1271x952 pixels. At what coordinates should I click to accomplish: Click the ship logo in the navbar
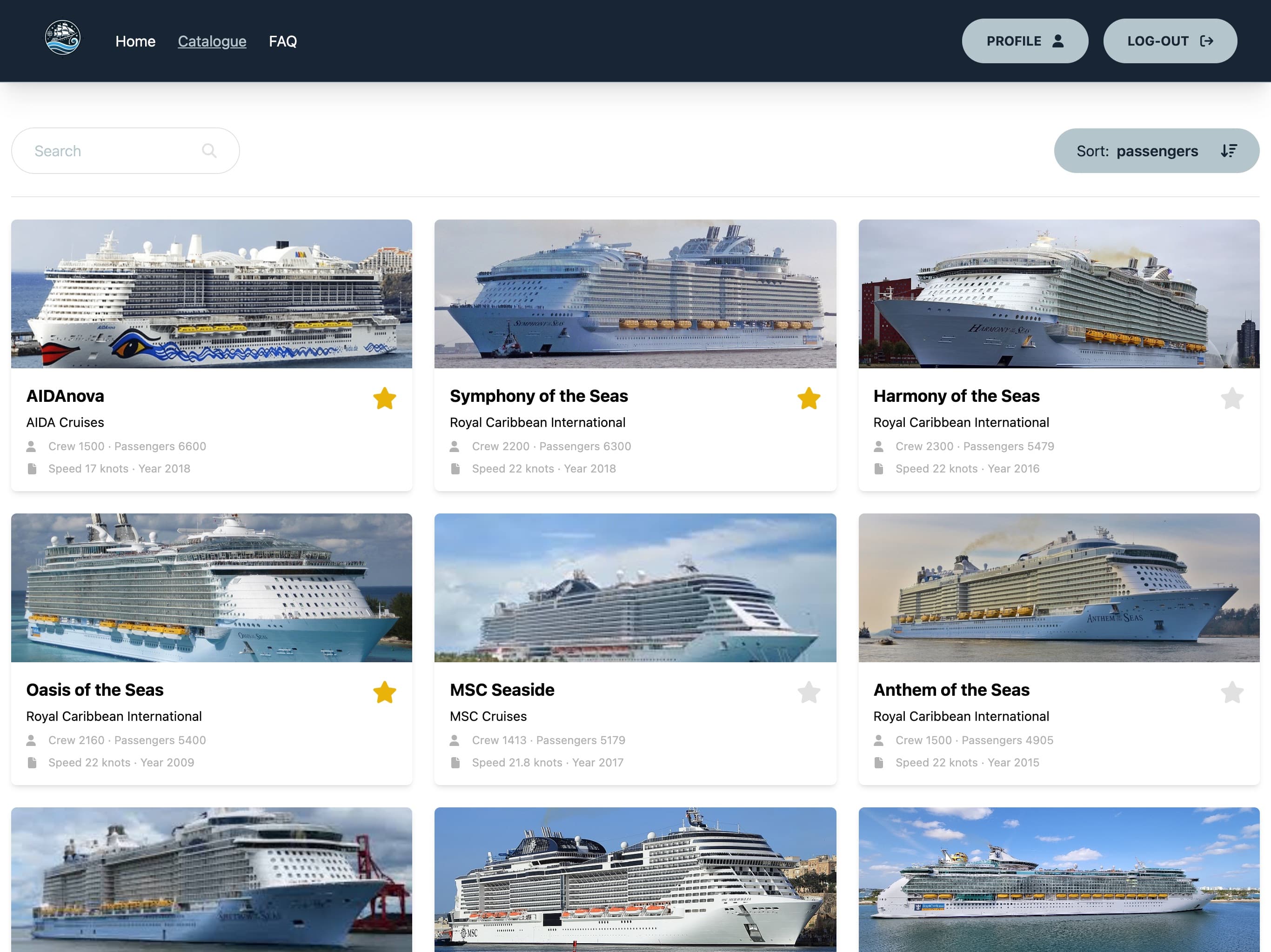[63, 38]
